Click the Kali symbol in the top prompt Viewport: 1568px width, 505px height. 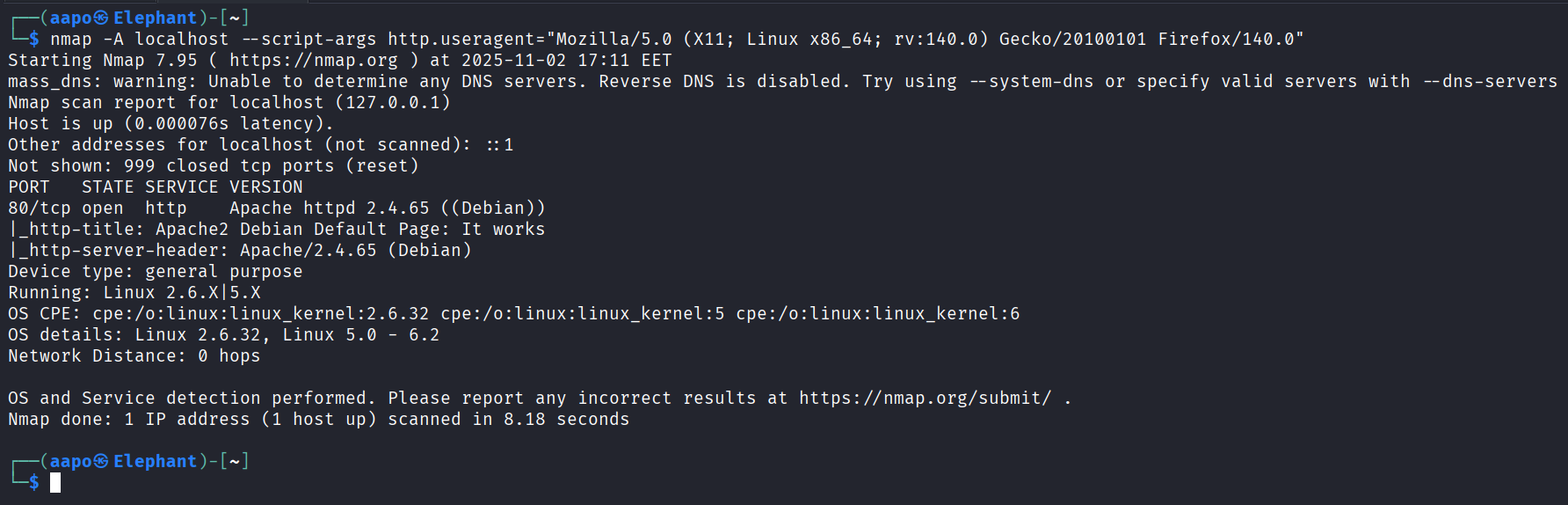(x=101, y=18)
